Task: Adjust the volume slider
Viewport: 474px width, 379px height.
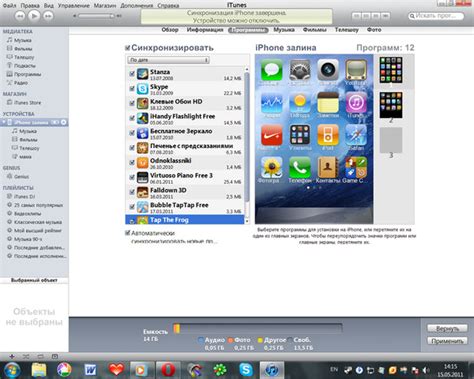Action: point(95,16)
